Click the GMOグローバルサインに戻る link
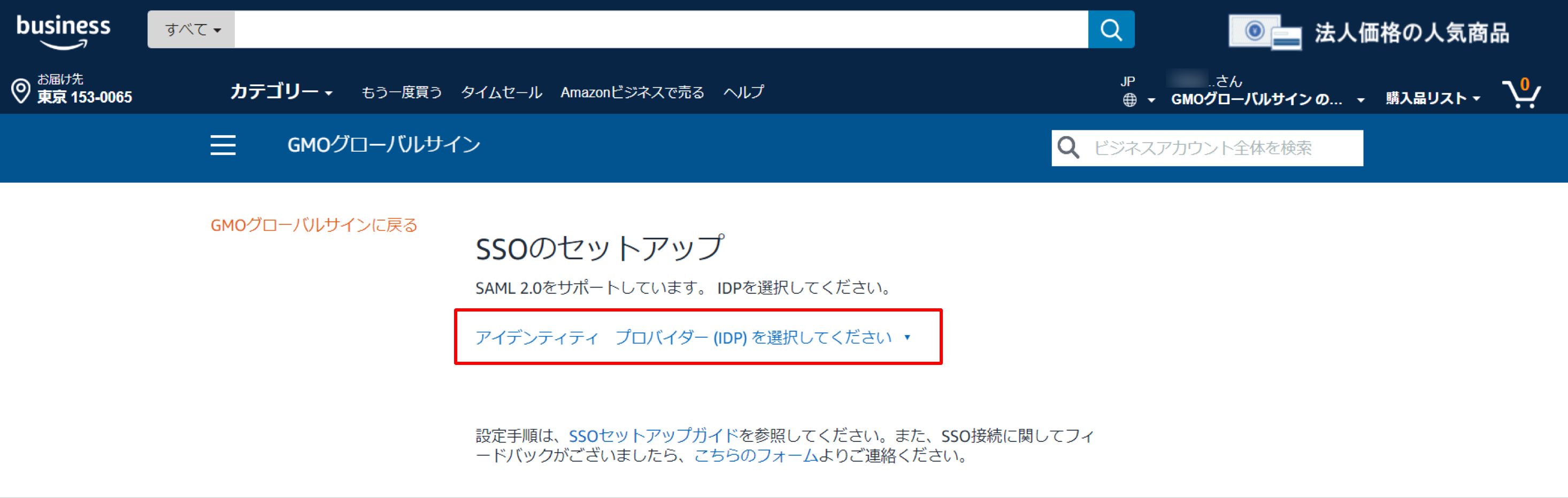1568x498 pixels. tap(313, 225)
